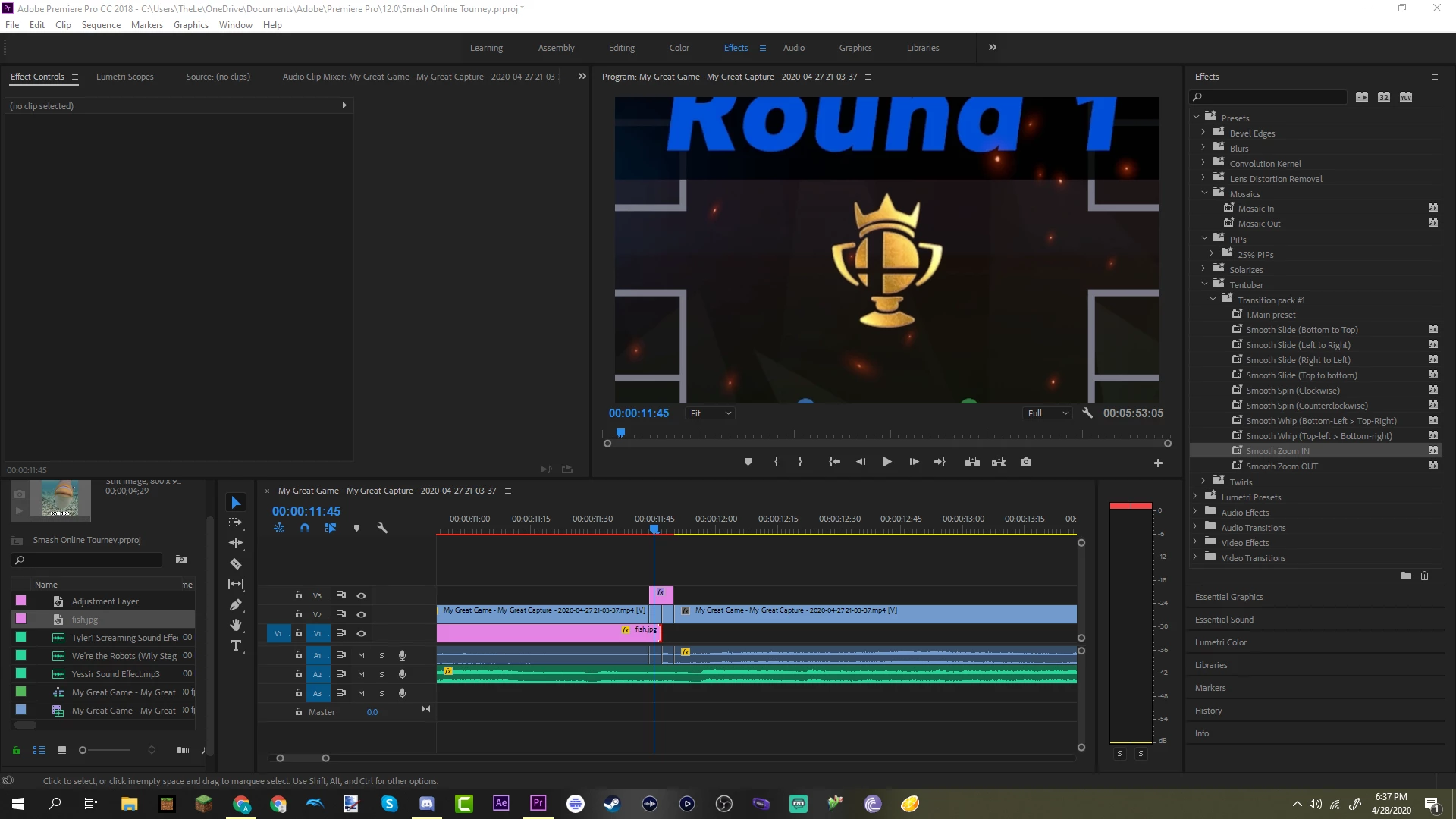
Task: Select the Pen tool in toolbar
Action: coord(236,605)
